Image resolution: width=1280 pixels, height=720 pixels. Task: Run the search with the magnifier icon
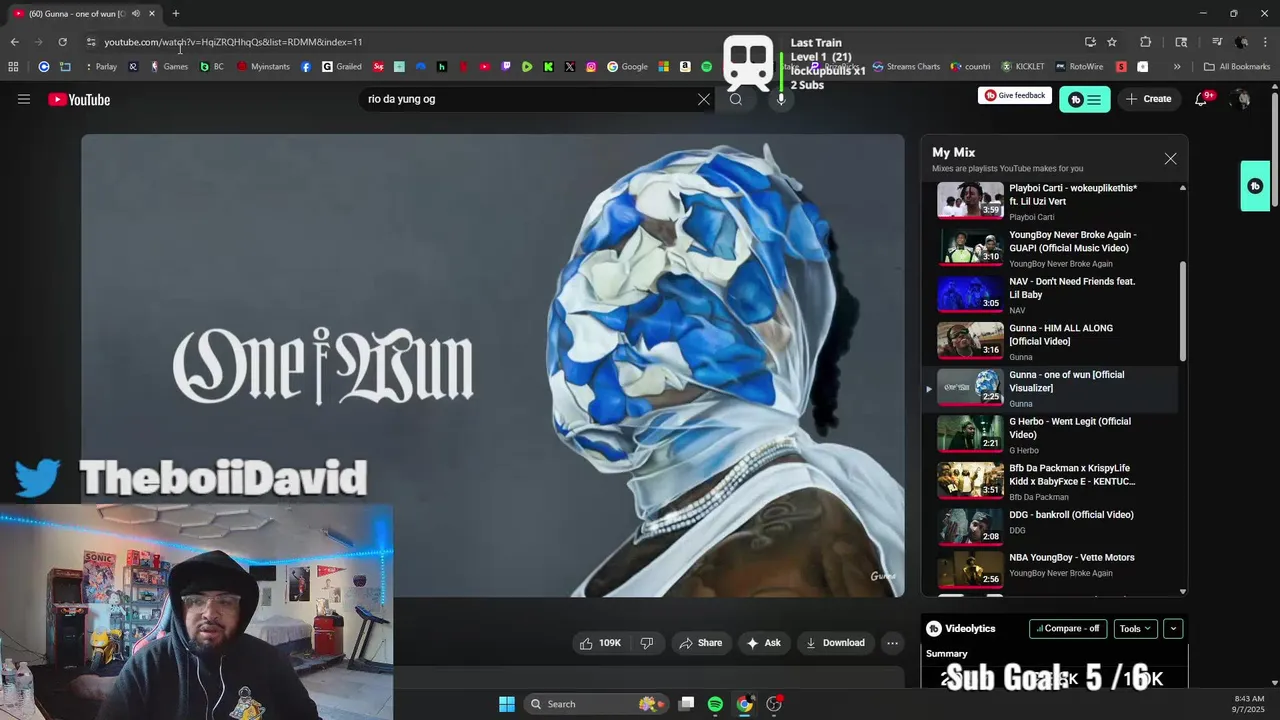pos(736,99)
